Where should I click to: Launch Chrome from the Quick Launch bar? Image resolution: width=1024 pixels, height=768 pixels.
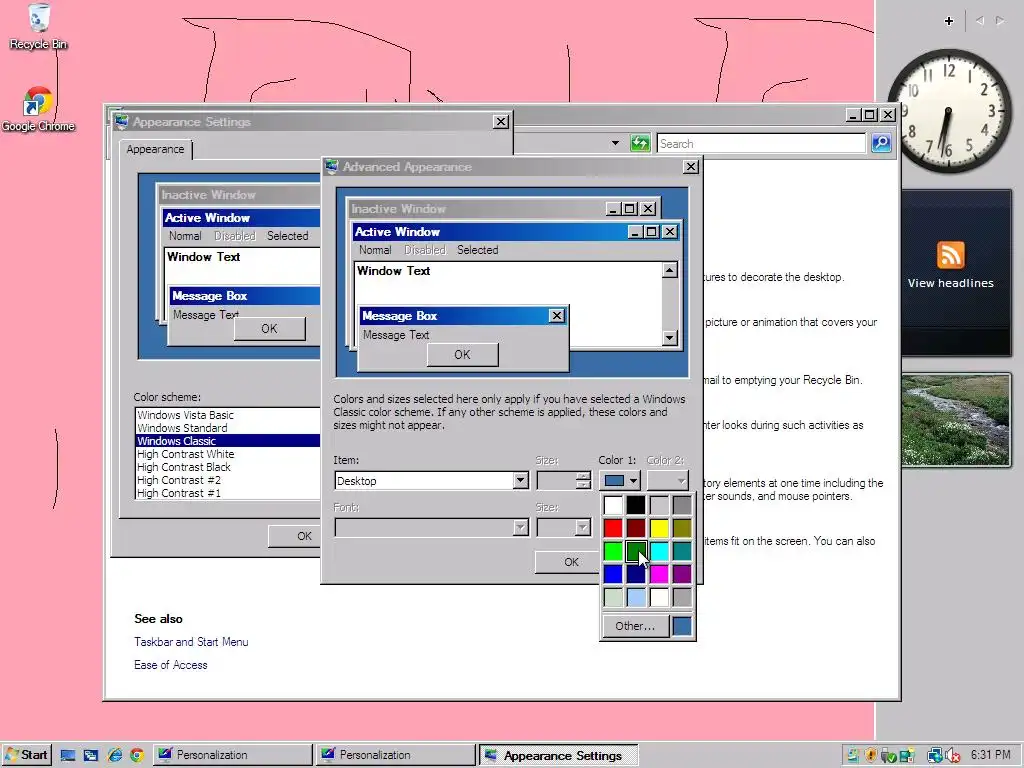tap(136, 755)
